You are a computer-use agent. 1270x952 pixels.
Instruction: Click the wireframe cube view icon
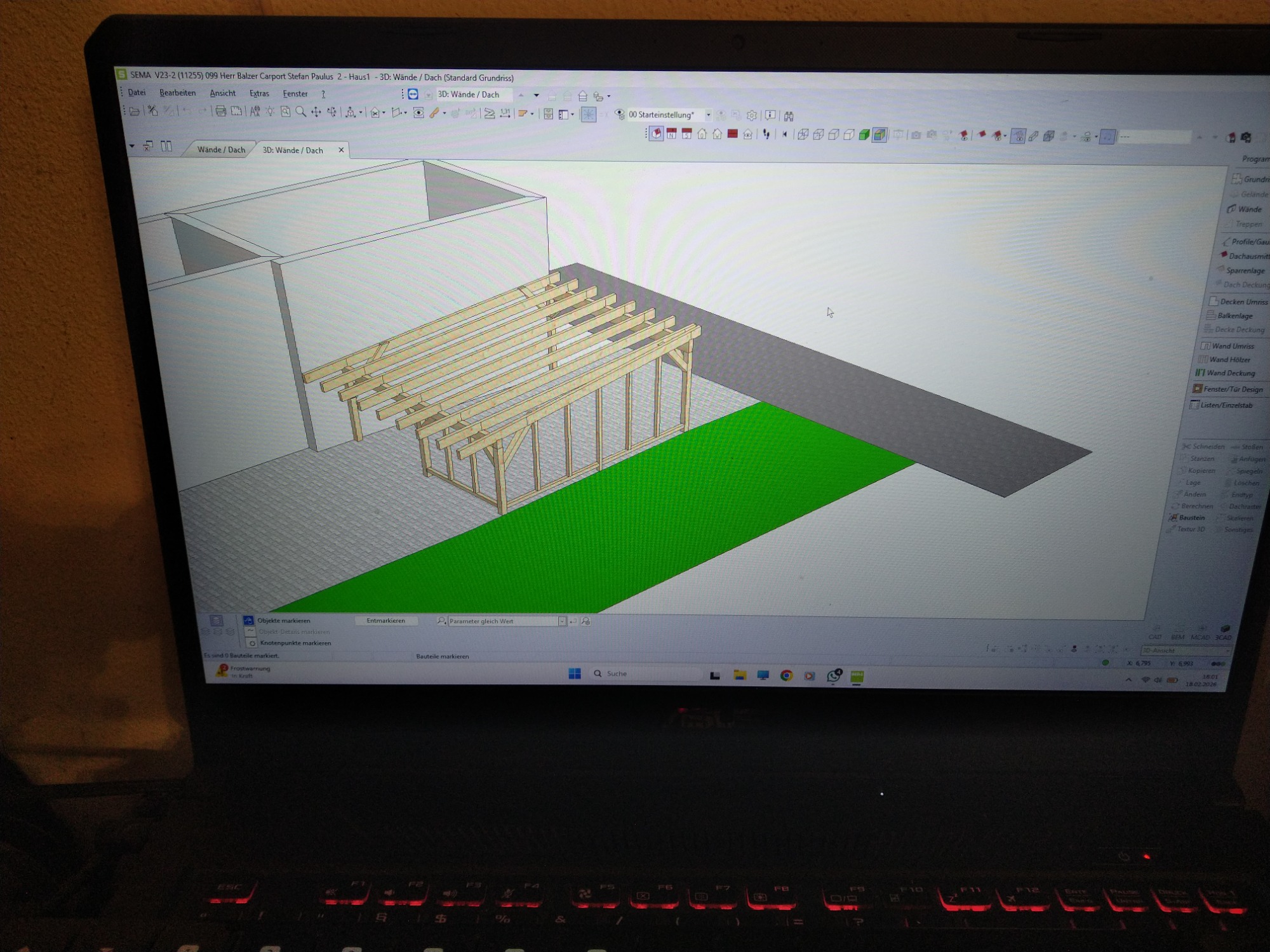803,135
